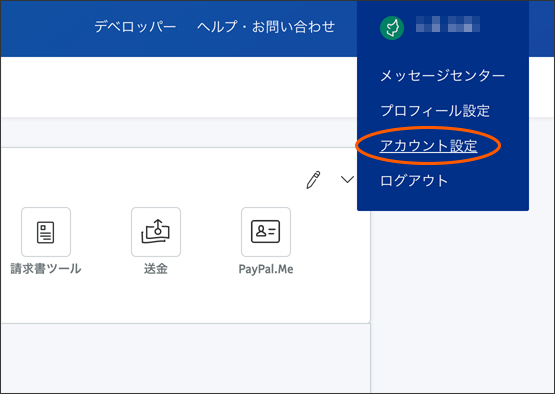This screenshot has width=555, height=394.
Task: Click the PayPal.Me text label
Action: [266, 269]
